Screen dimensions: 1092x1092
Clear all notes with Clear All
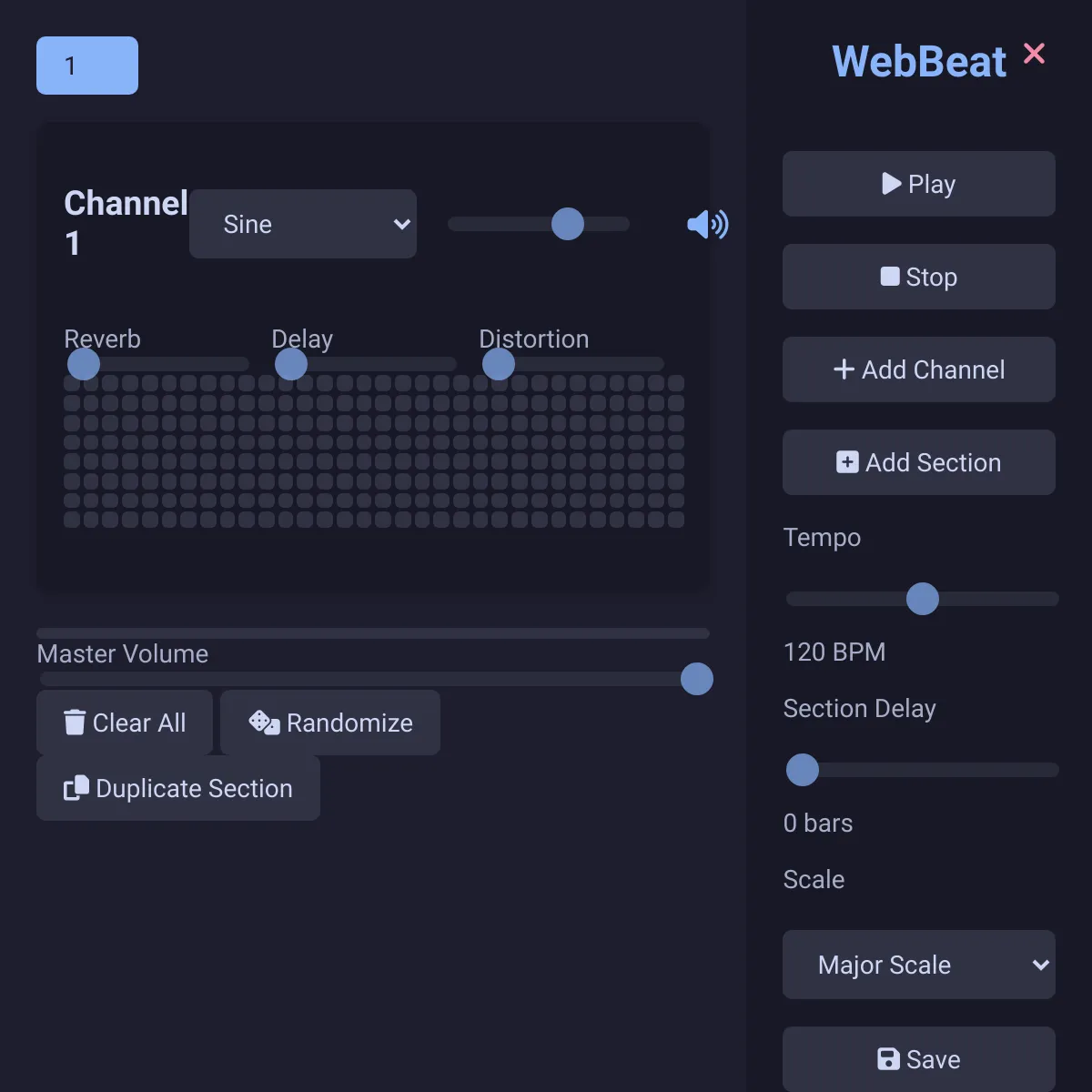pos(125,723)
